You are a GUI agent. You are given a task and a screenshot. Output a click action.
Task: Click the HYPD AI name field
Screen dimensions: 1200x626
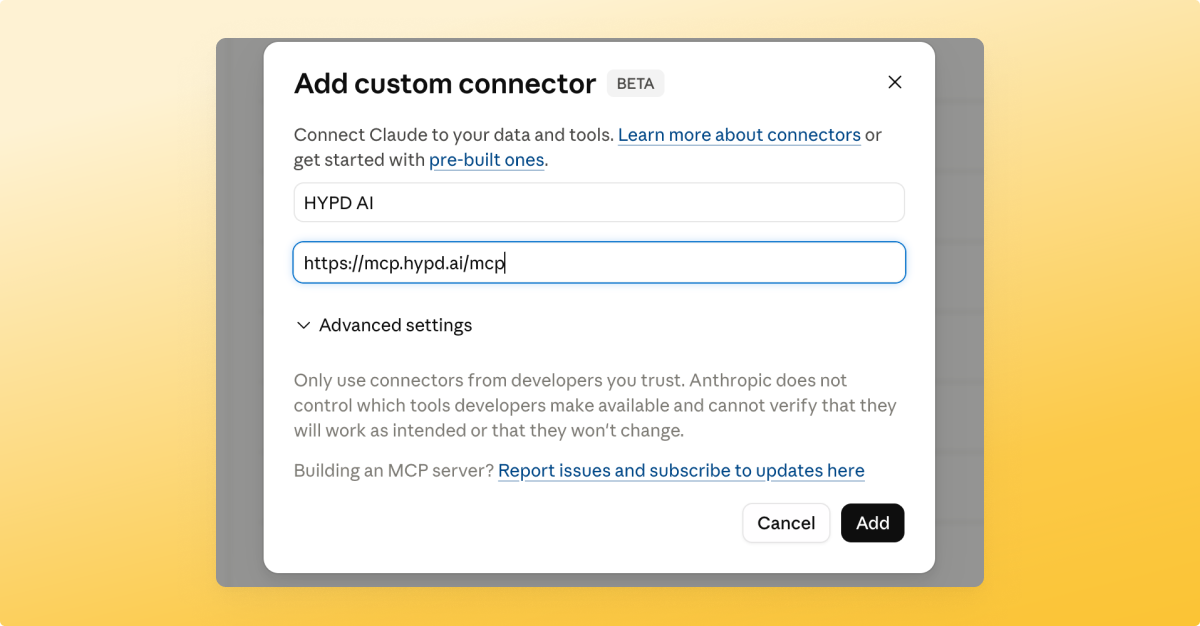pyautogui.click(x=599, y=202)
